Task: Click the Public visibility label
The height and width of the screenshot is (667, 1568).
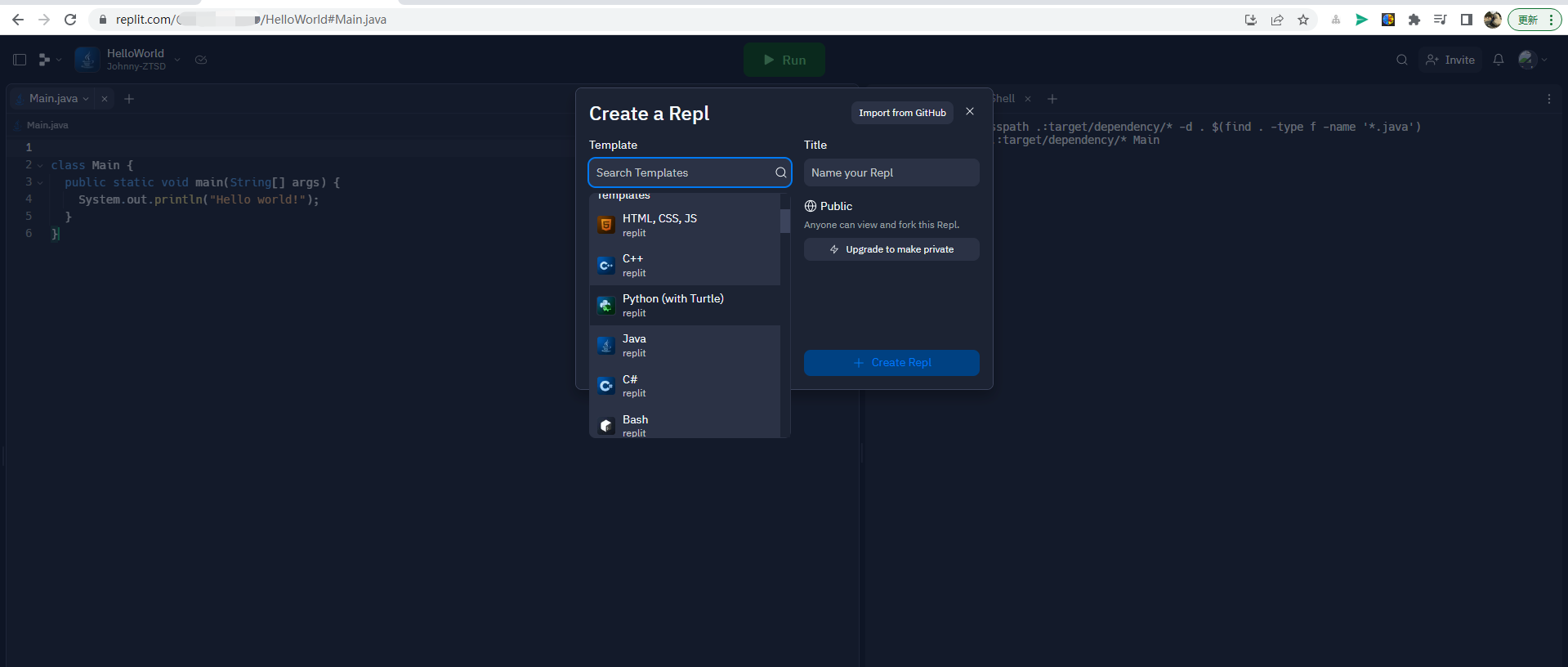Action: pos(836,206)
